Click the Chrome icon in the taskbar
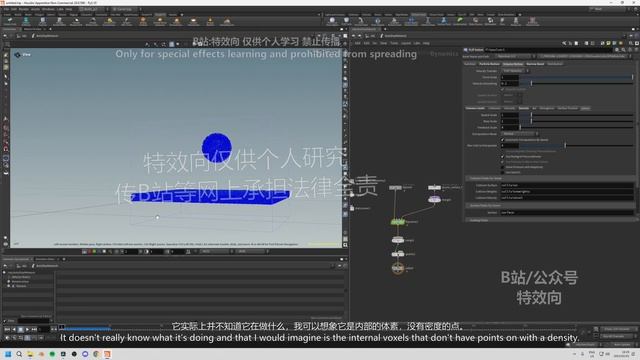640x360 pixels. click(x=96, y=354)
